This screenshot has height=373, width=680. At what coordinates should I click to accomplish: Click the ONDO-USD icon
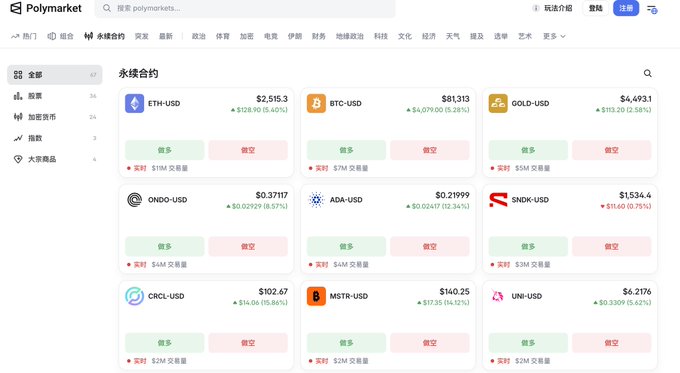[x=134, y=200]
